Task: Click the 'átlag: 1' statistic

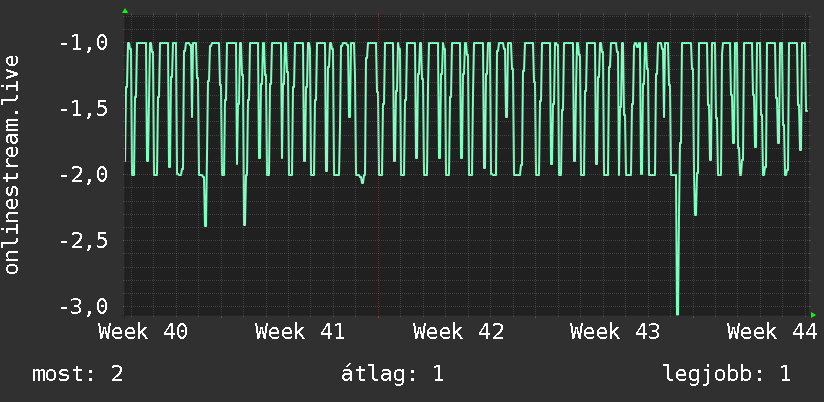Action: [x=392, y=374]
